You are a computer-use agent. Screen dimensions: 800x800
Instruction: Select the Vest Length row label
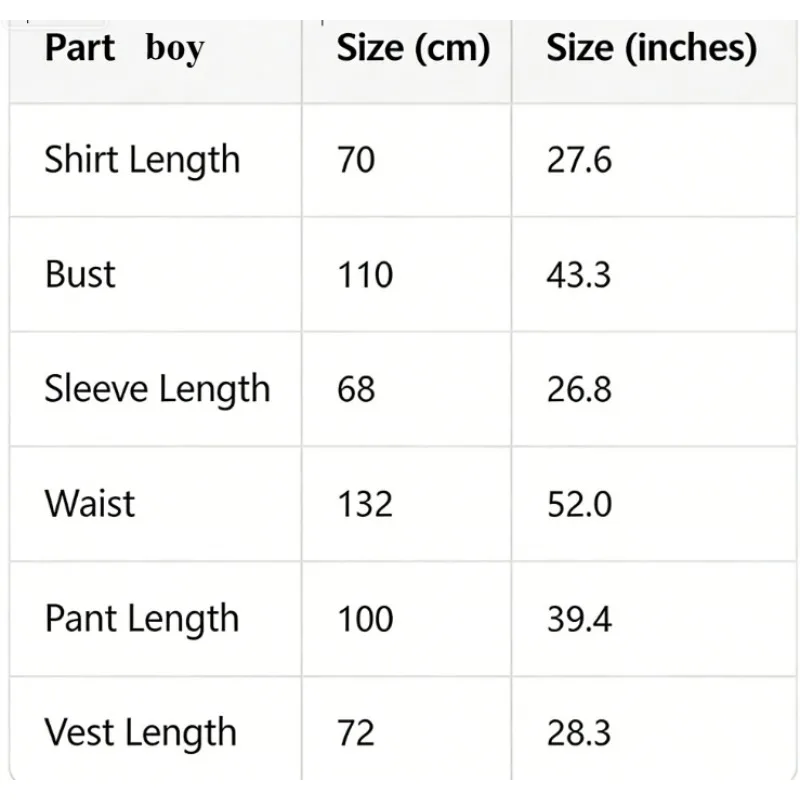140,734
